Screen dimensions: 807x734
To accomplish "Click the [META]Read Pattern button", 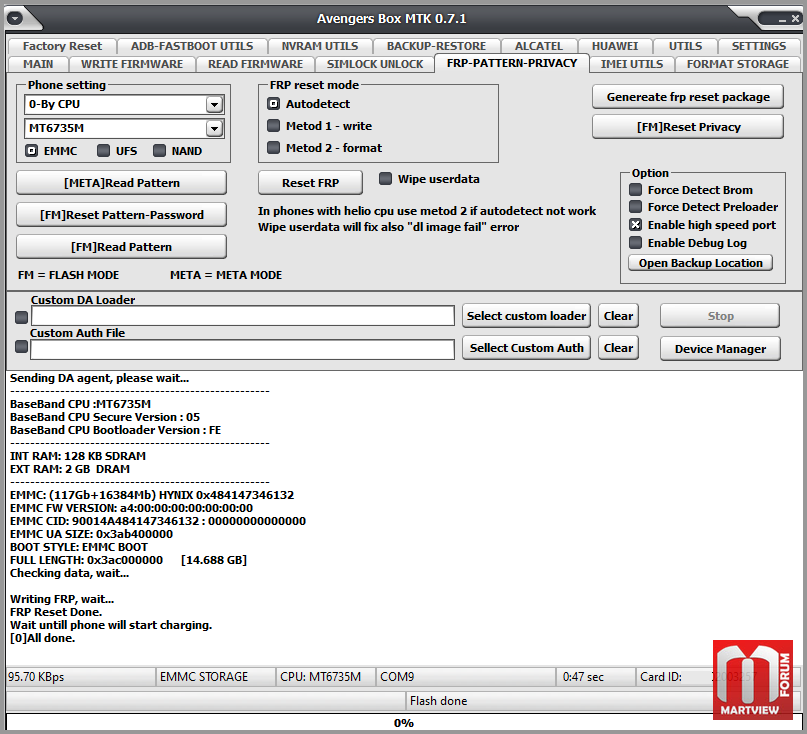I will 121,183.
